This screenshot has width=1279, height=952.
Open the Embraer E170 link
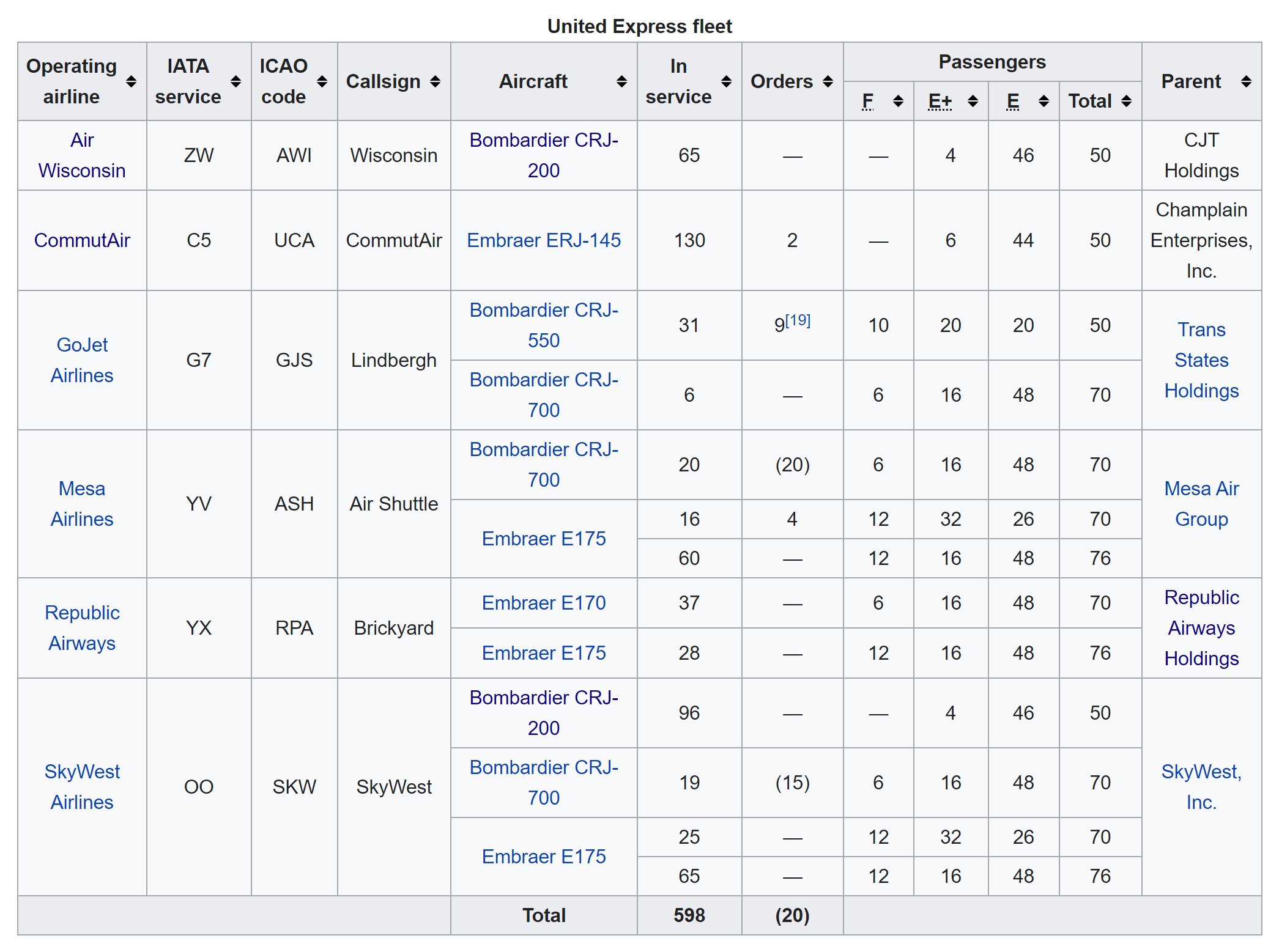(544, 603)
